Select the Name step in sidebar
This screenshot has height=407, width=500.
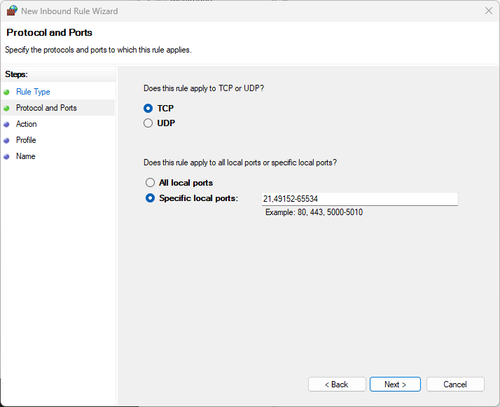[26, 156]
